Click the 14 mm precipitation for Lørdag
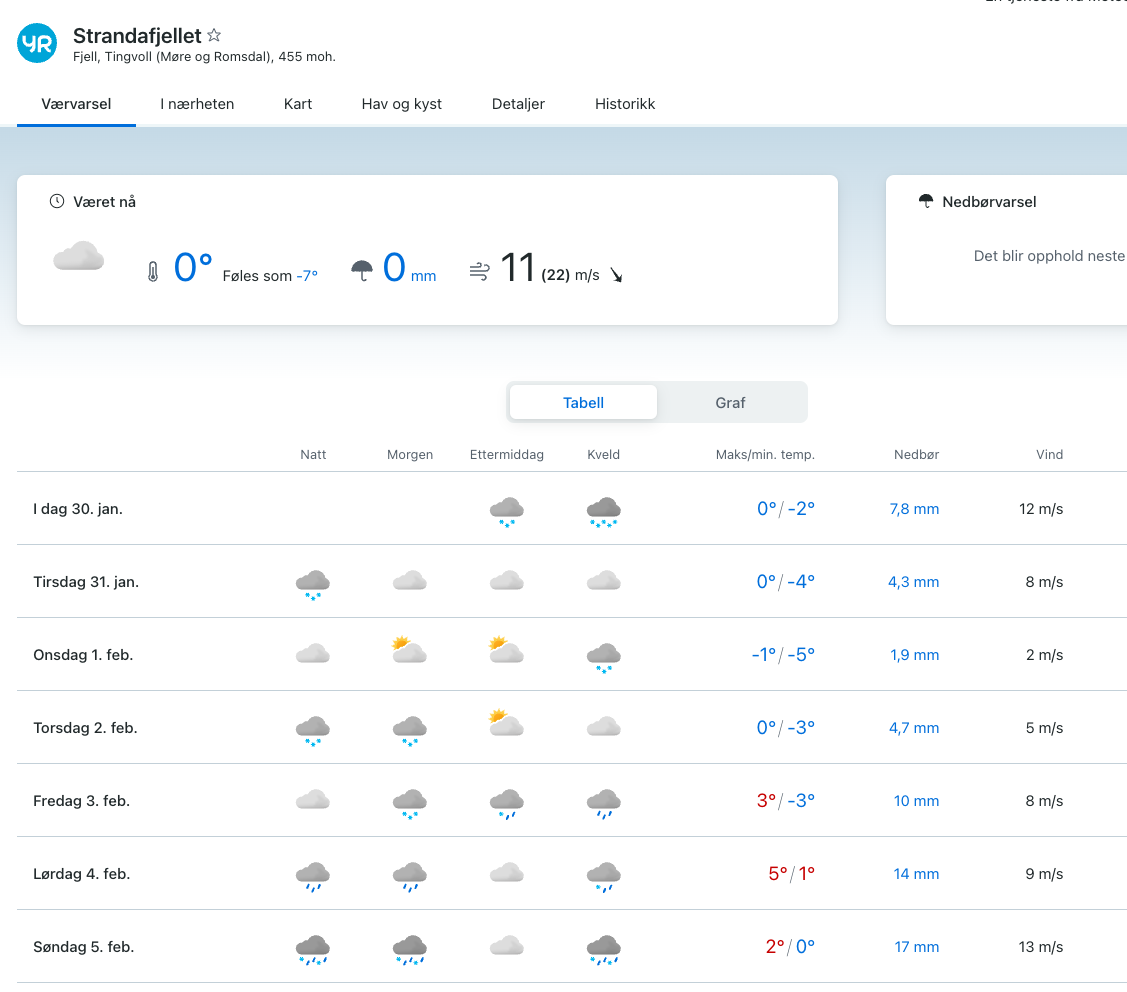1127x992 pixels. [x=916, y=874]
